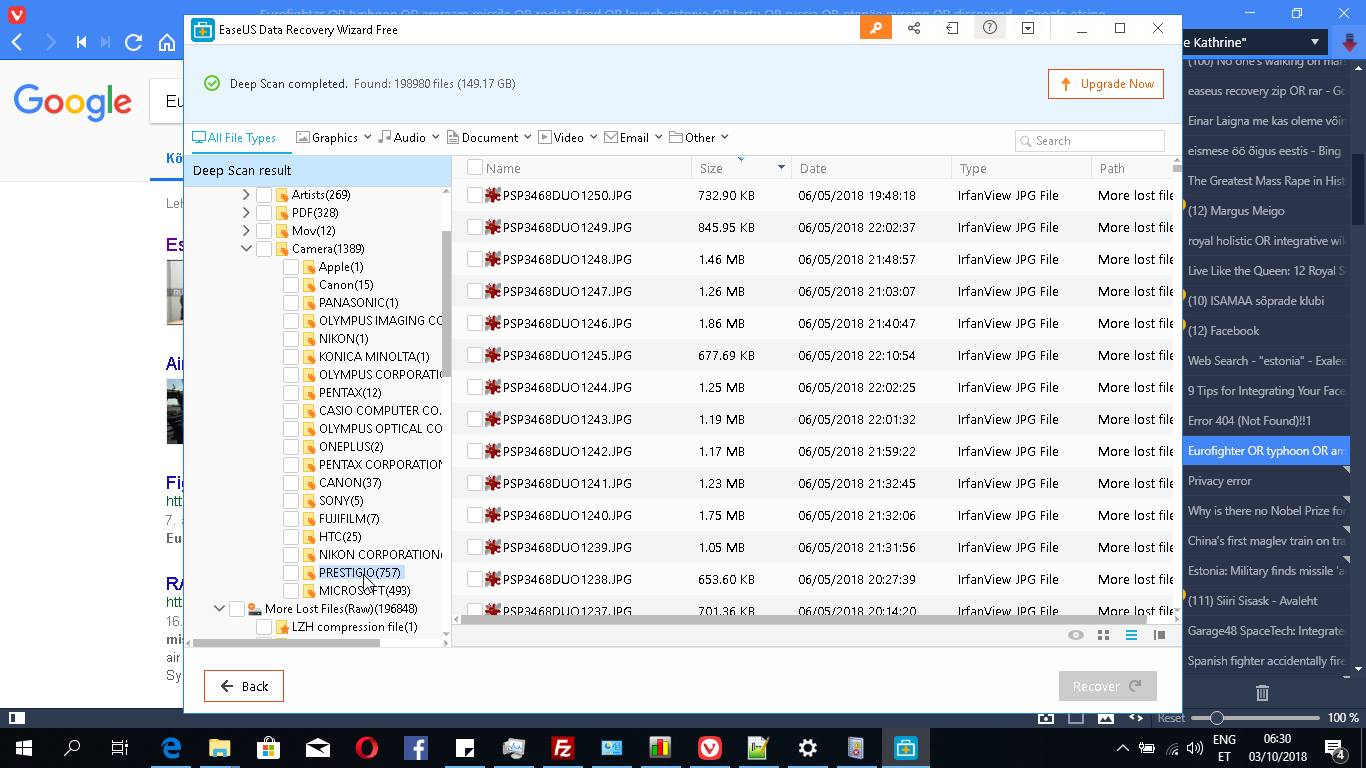Click the Search input field
Viewport: 1366px width, 768px height.
[1095, 141]
